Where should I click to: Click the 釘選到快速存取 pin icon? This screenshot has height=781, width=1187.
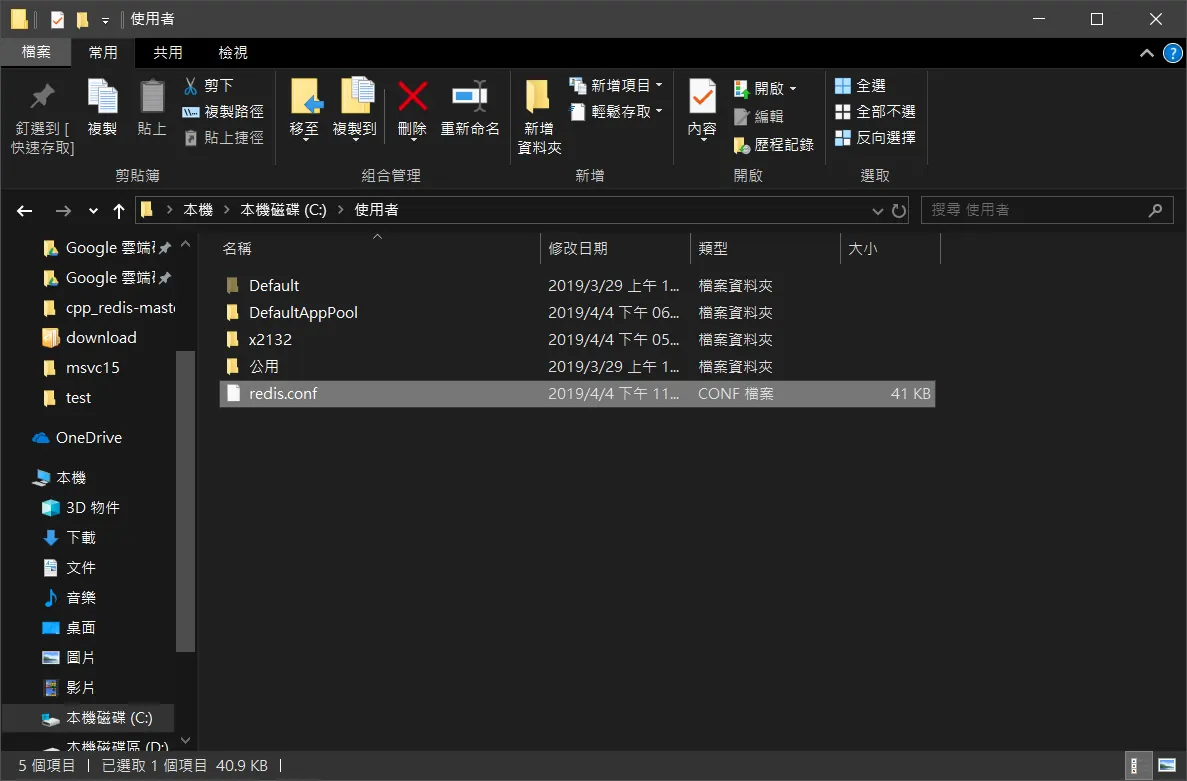click(42, 96)
